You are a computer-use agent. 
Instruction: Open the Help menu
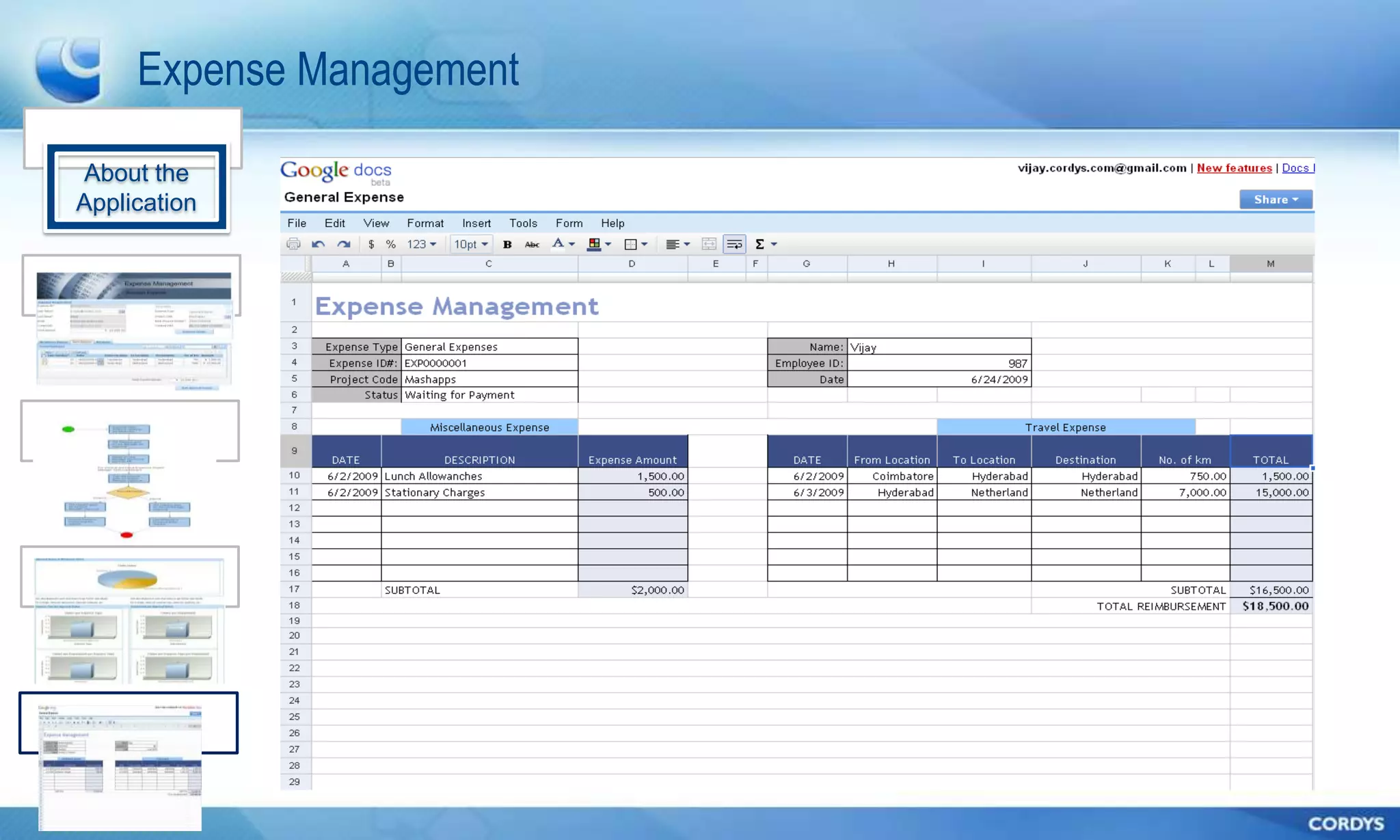tap(612, 223)
